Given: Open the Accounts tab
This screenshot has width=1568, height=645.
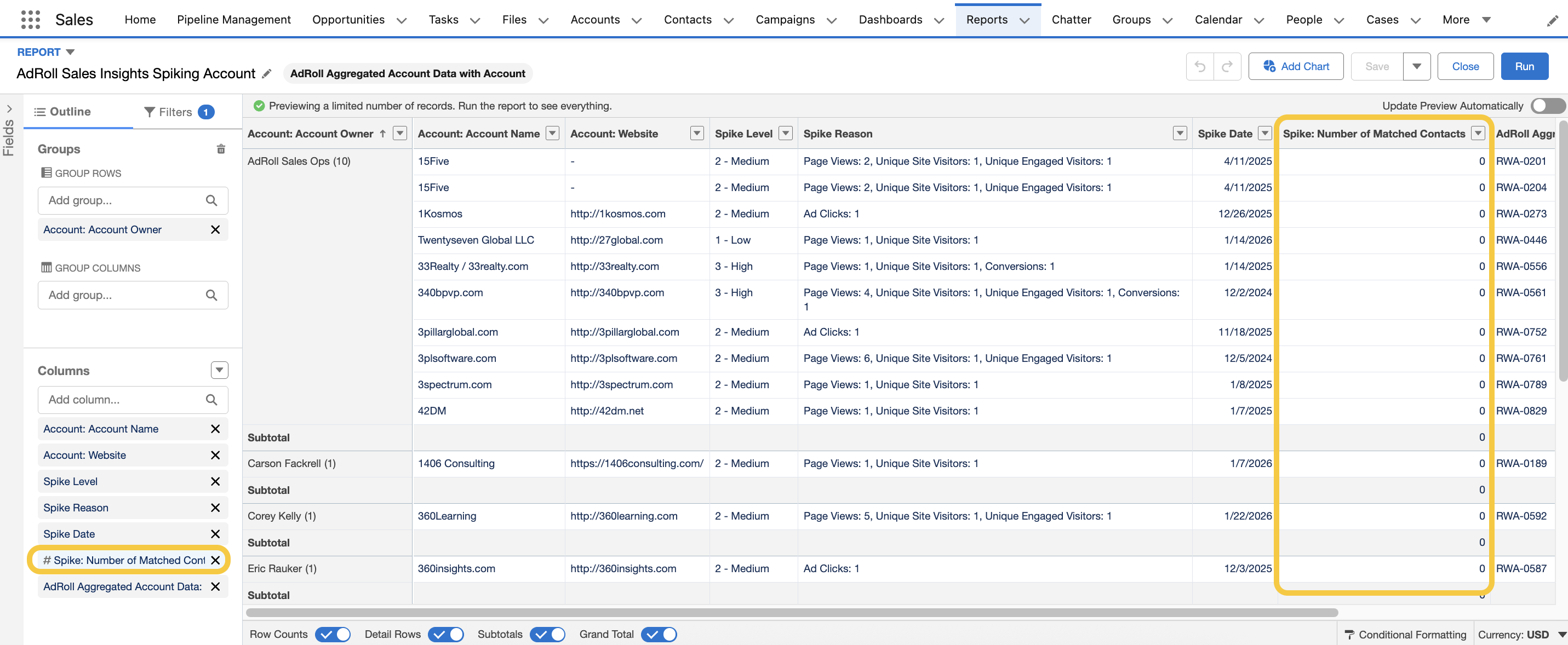Looking at the screenshot, I should tap(594, 20).
